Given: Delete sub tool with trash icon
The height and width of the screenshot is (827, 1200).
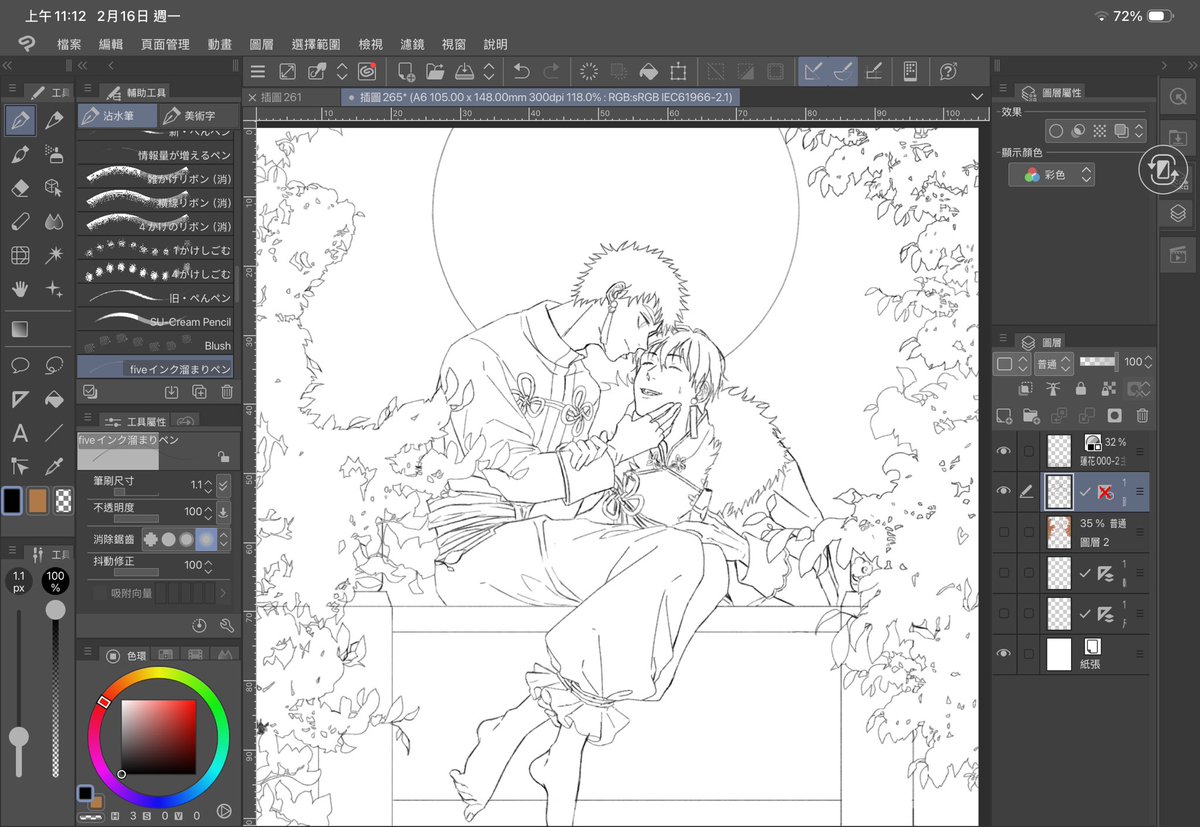Looking at the screenshot, I should tap(227, 392).
